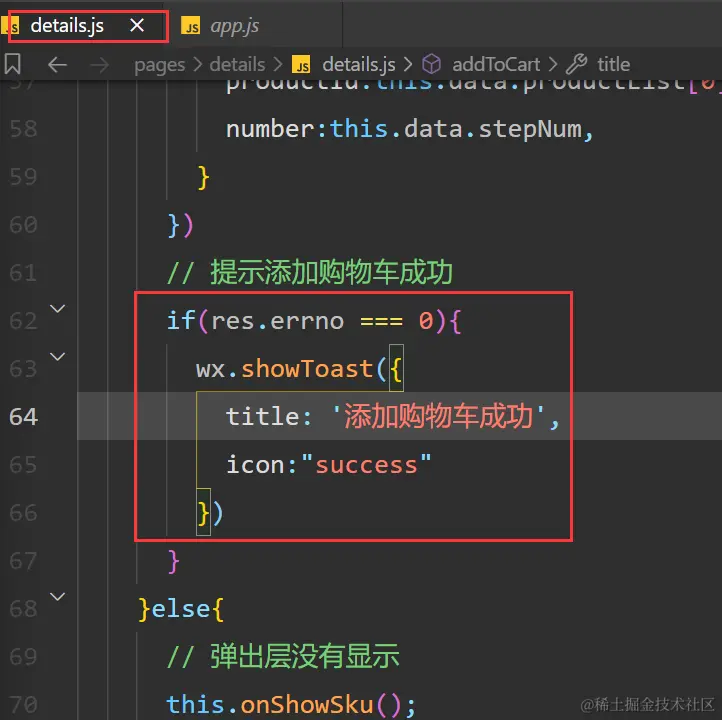Click line number 70 in gutter
The height and width of the screenshot is (720, 722).
23,704
